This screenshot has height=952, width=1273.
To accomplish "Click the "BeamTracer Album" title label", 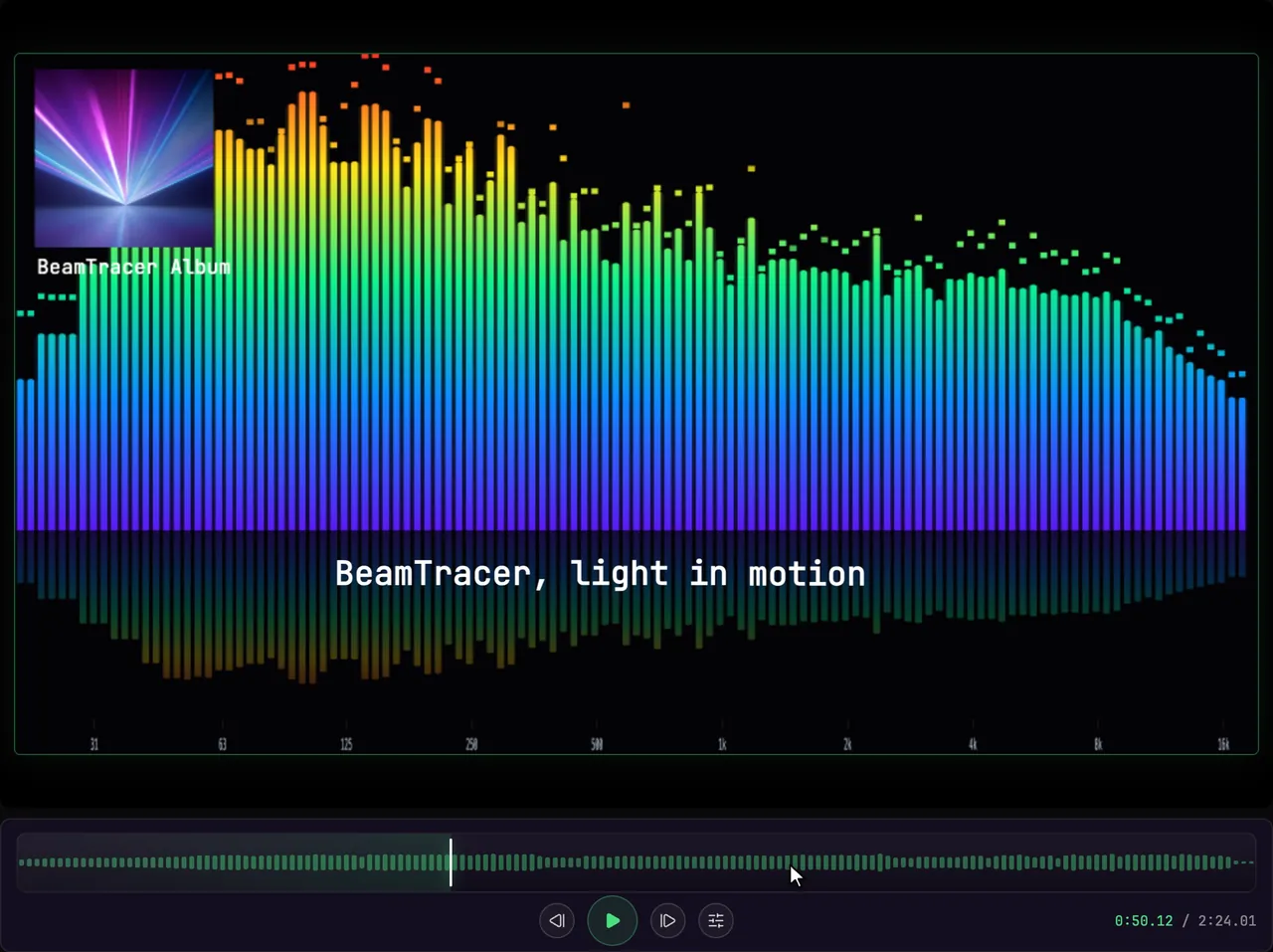I will pyautogui.click(x=133, y=267).
